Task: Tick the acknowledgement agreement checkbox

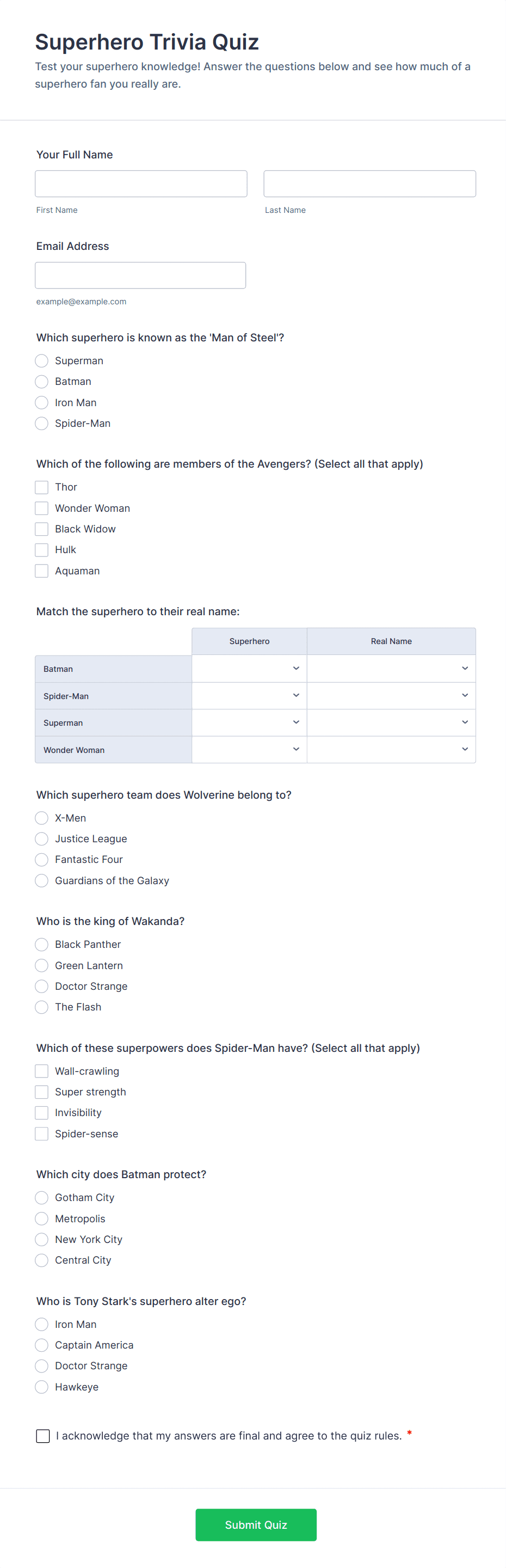Action: [43, 1436]
